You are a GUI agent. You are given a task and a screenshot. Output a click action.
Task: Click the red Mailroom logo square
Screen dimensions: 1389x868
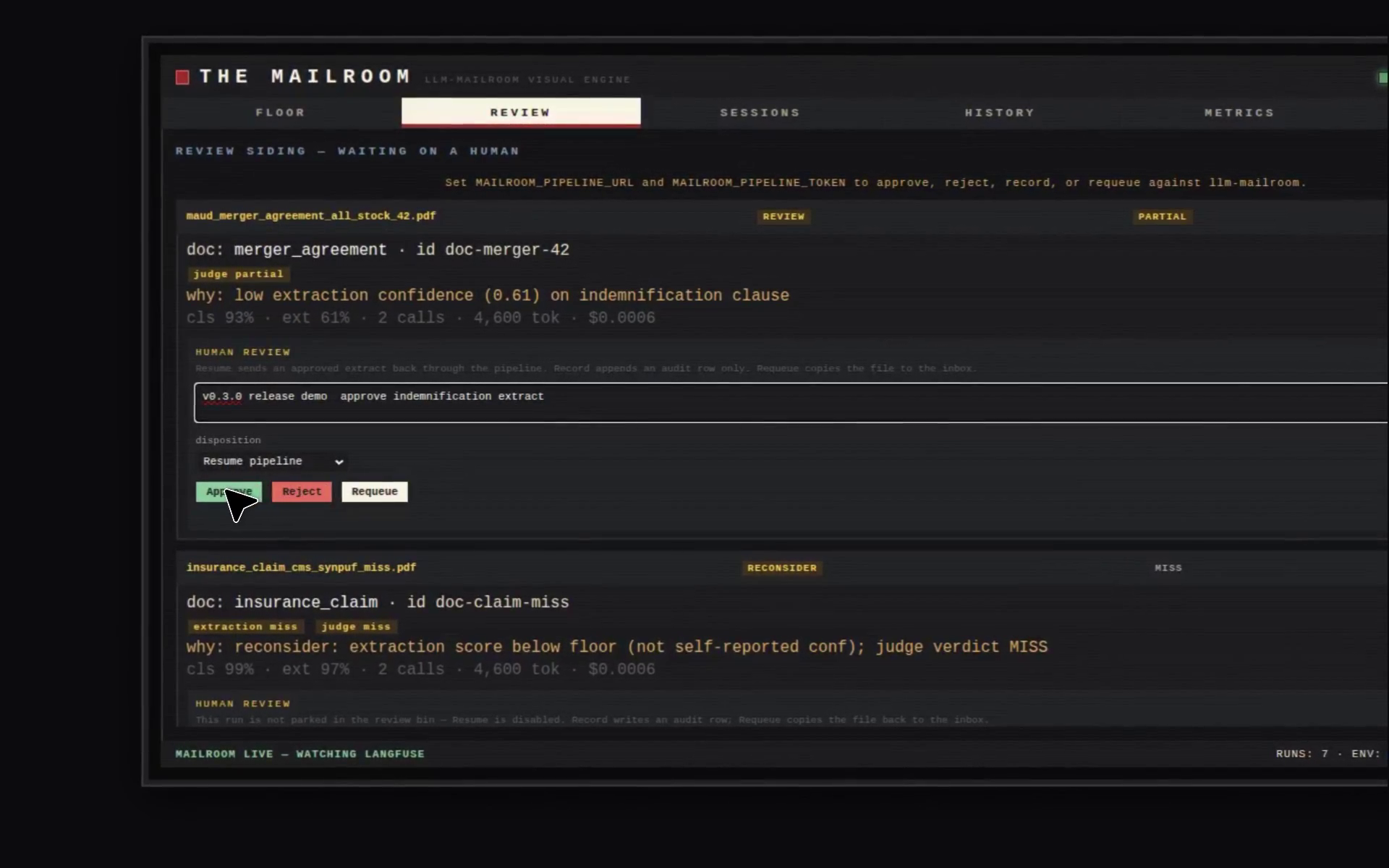click(182, 77)
